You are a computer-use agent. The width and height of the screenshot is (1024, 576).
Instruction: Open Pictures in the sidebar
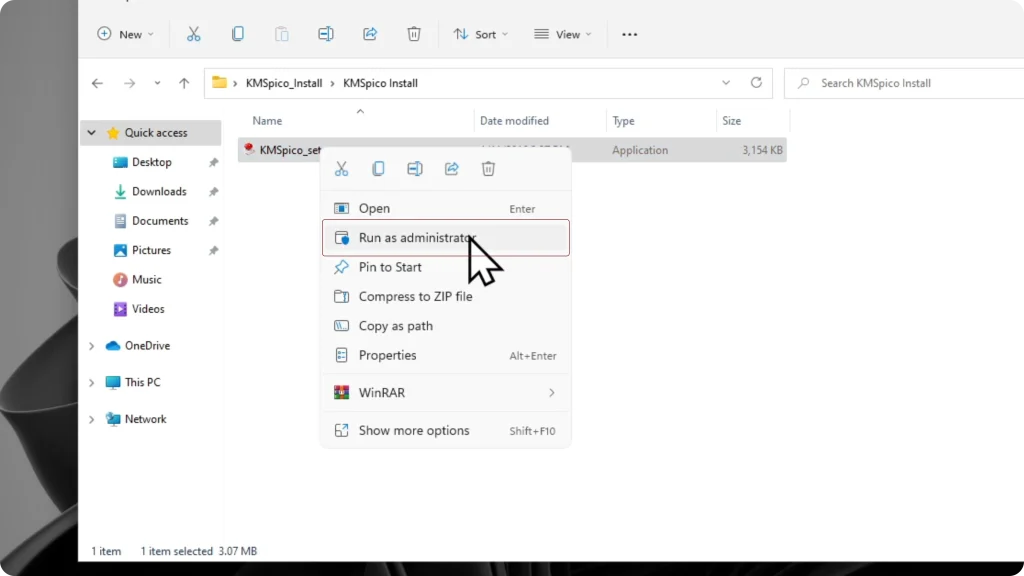pos(151,250)
